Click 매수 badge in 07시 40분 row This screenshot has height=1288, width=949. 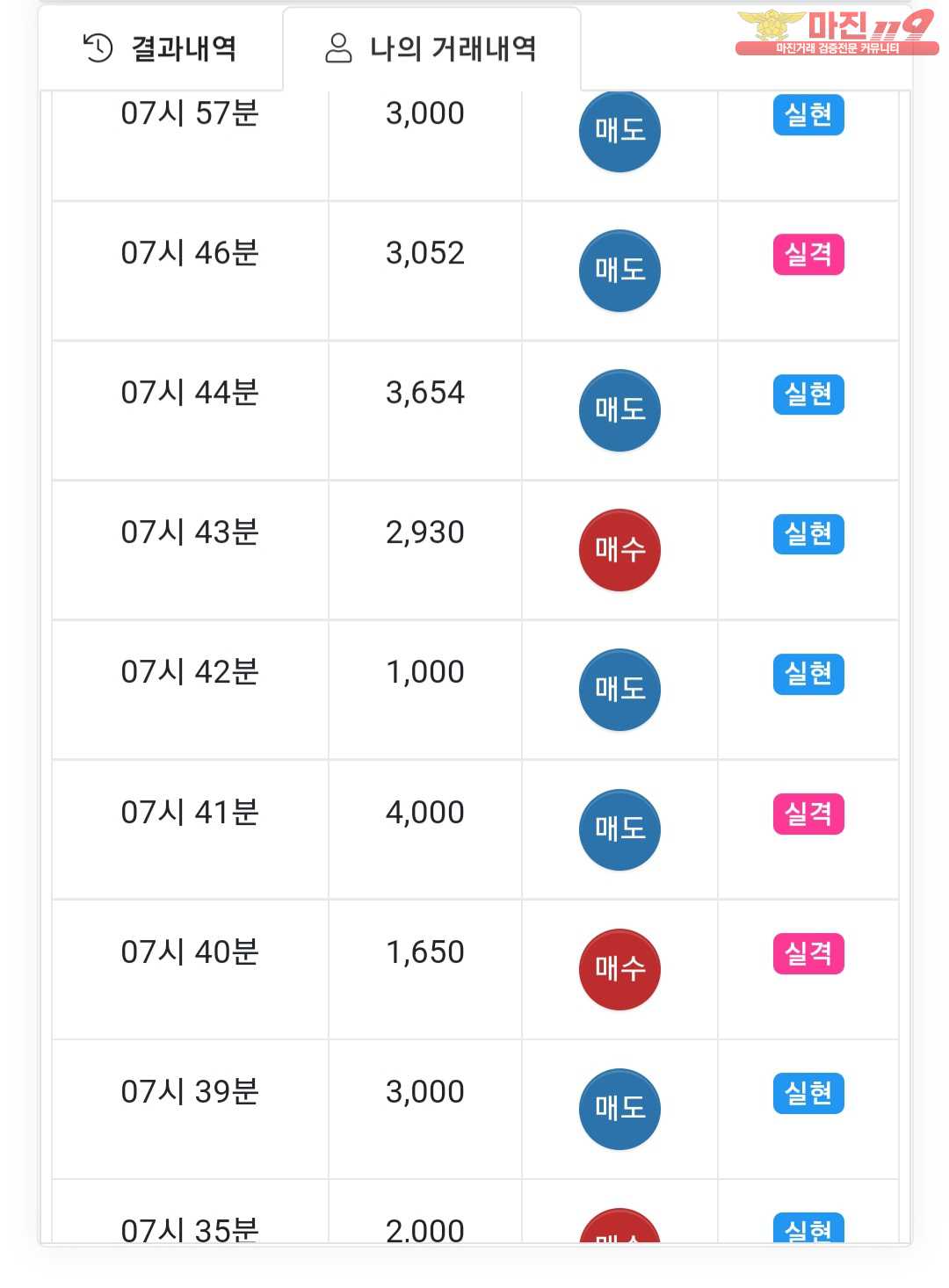(x=619, y=969)
